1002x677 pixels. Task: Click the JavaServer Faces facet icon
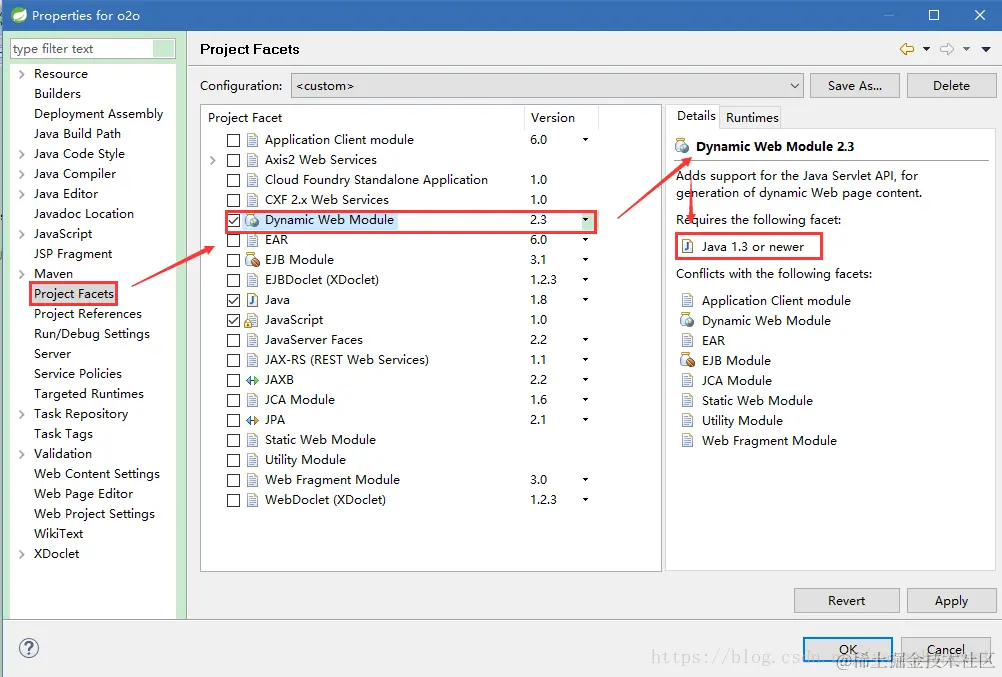pos(252,340)
